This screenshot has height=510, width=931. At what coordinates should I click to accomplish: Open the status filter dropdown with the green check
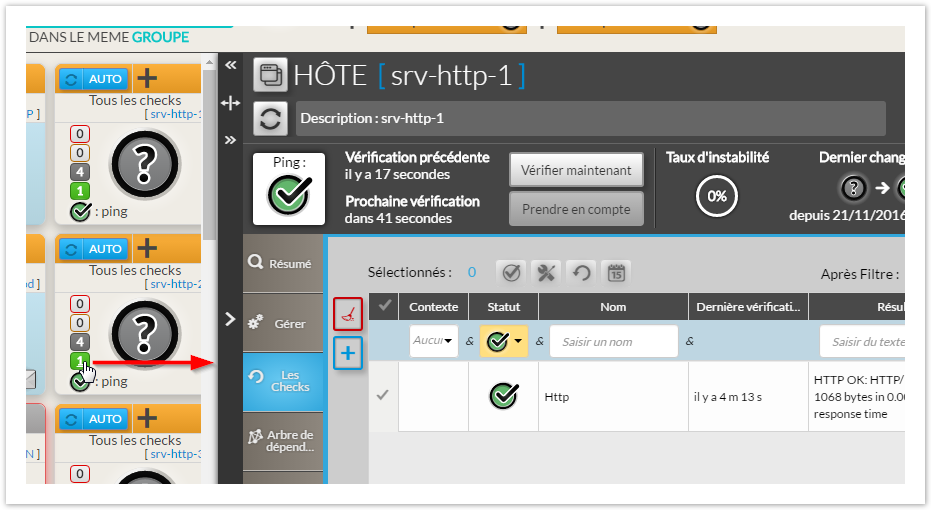[504, 341]
